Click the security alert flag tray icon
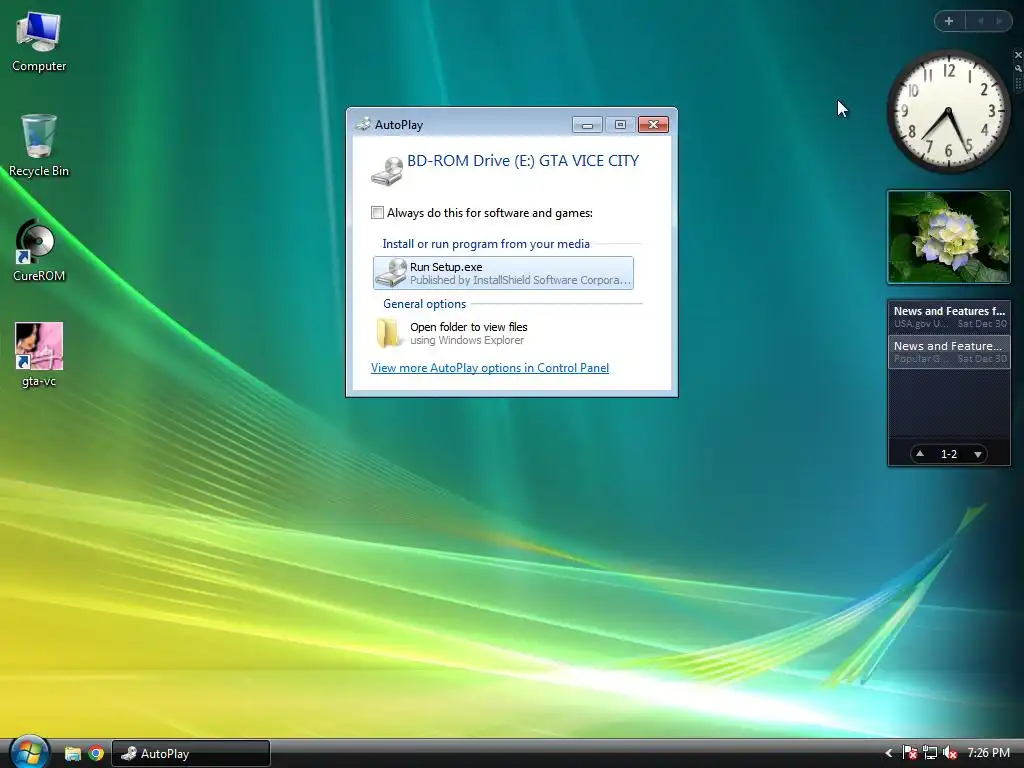This screenshot has height=768, width=1024. (x=909, y=754)
